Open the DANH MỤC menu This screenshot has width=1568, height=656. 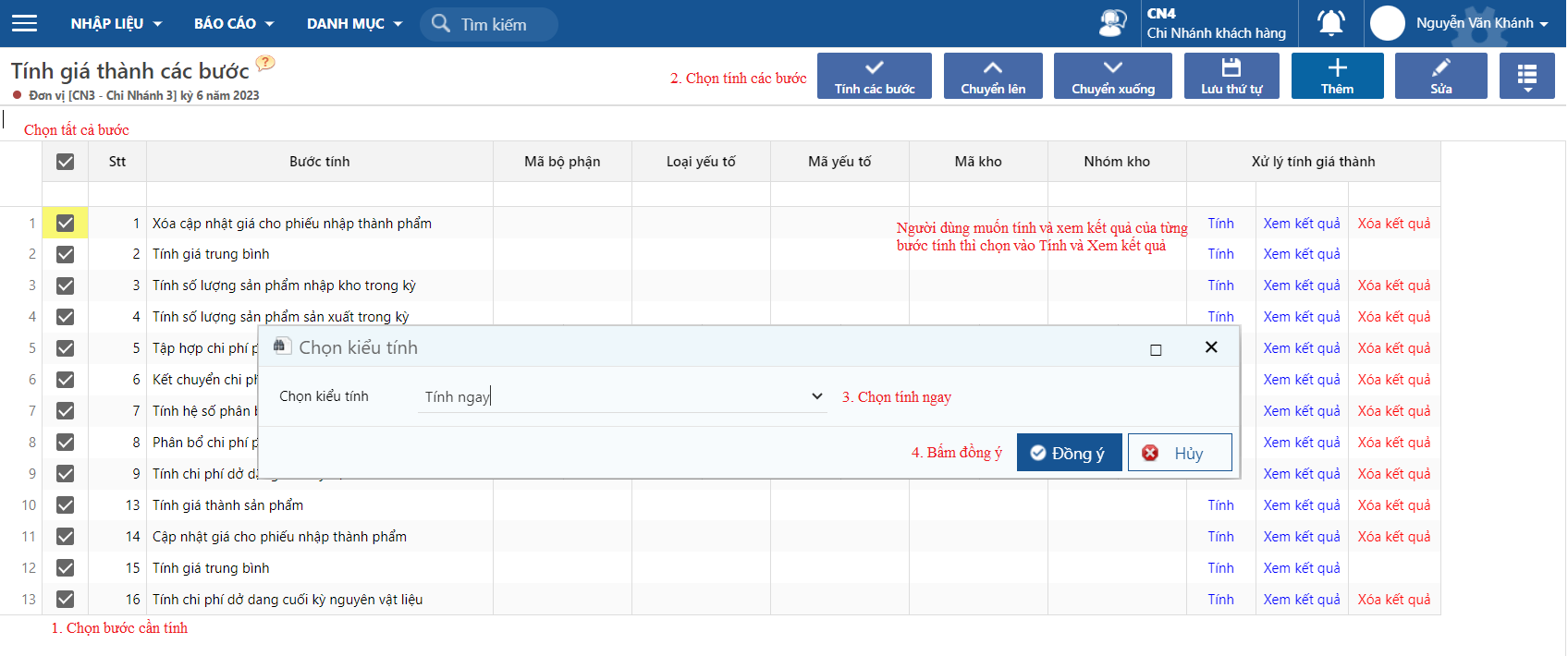coord(355,23)
